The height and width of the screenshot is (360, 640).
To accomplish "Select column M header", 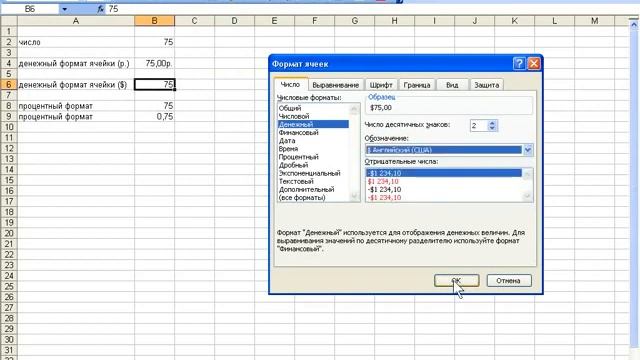I will point(594,21).
